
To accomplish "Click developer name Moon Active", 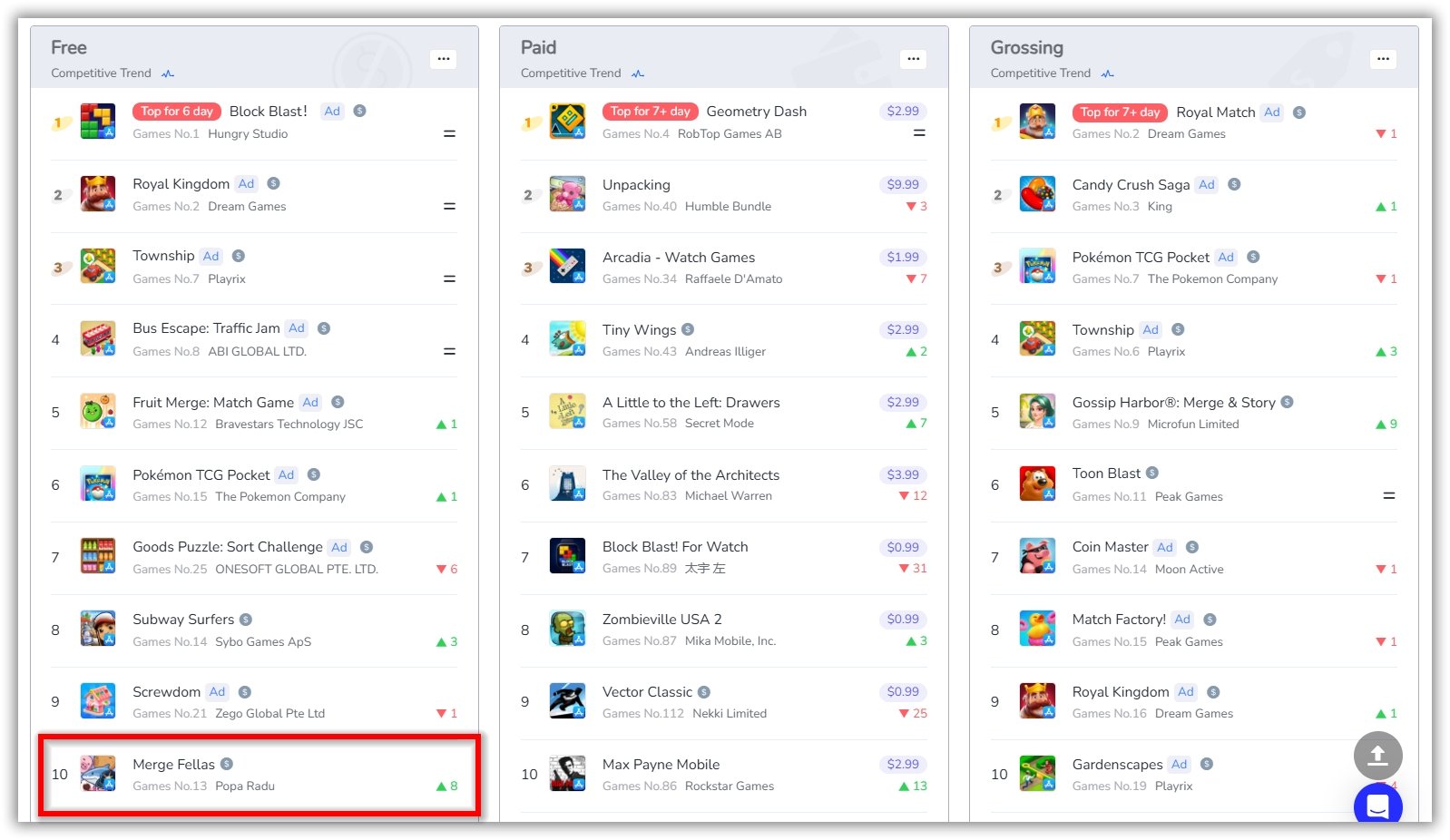I will pyautogui.click(x=1189, y=570).
